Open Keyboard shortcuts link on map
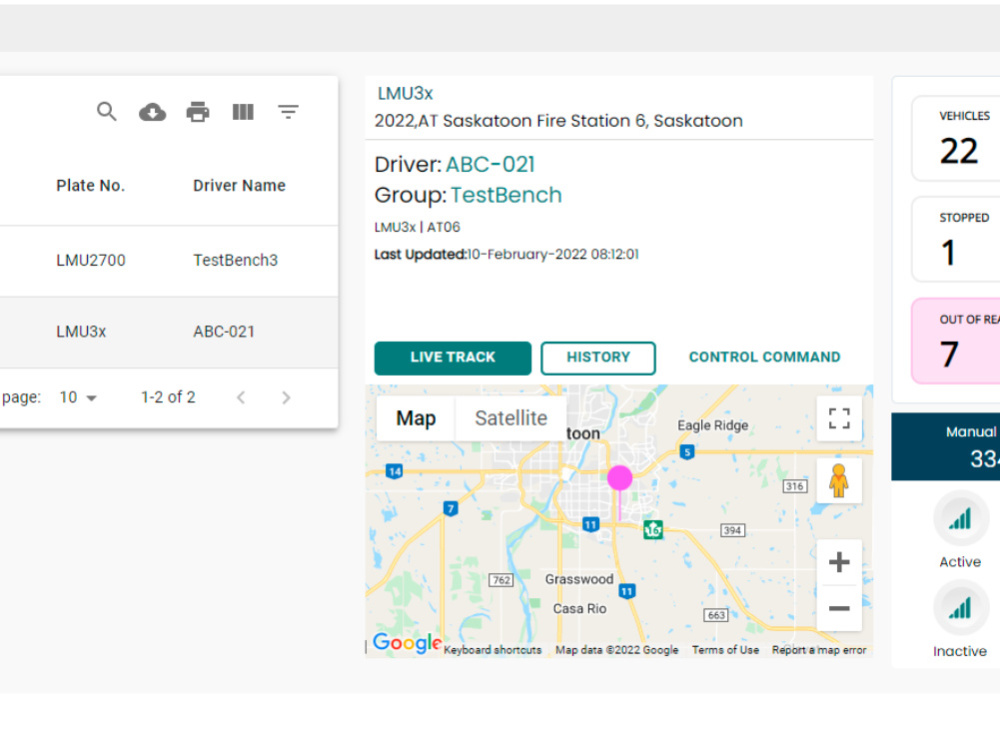Image resolution: width=1000 pixels, height=750 pixels. pos(492,650)
